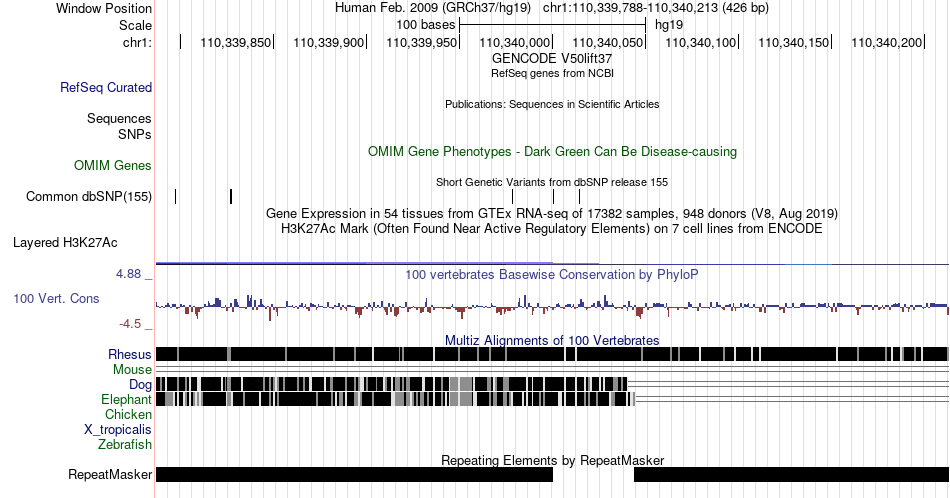Viewport: 950px width, 498px height.
Task: Click the Elephant alignment bar
Action: [x=396, y=399]
